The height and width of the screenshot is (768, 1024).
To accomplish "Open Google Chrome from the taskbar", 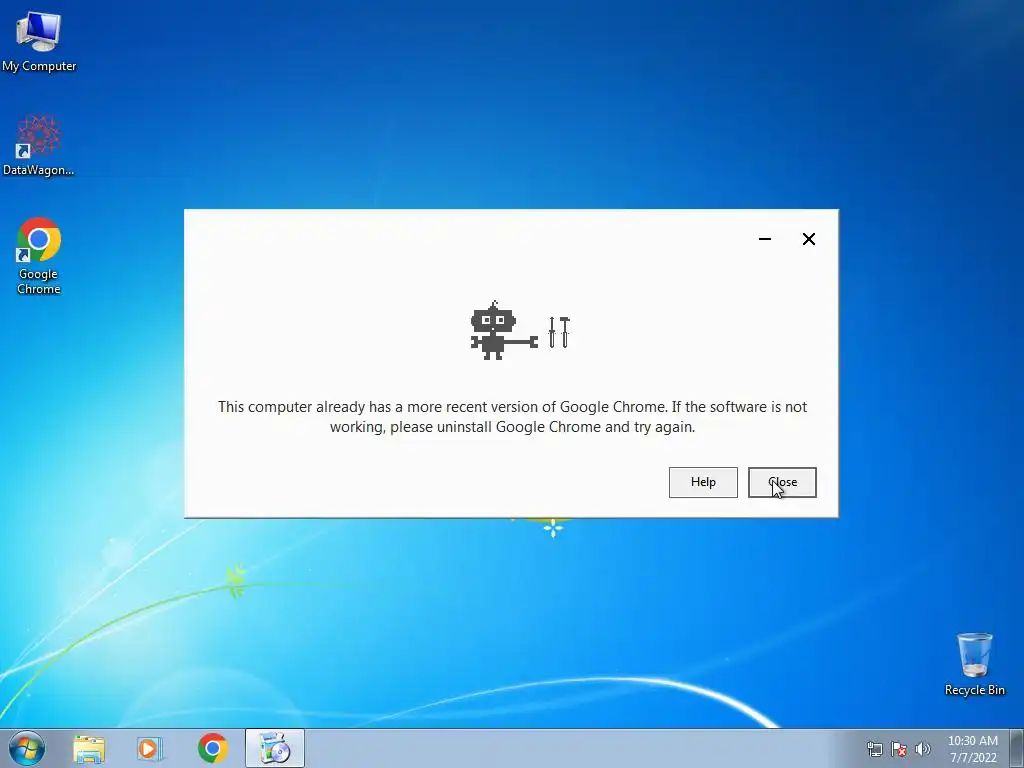I will click(213, 748).
